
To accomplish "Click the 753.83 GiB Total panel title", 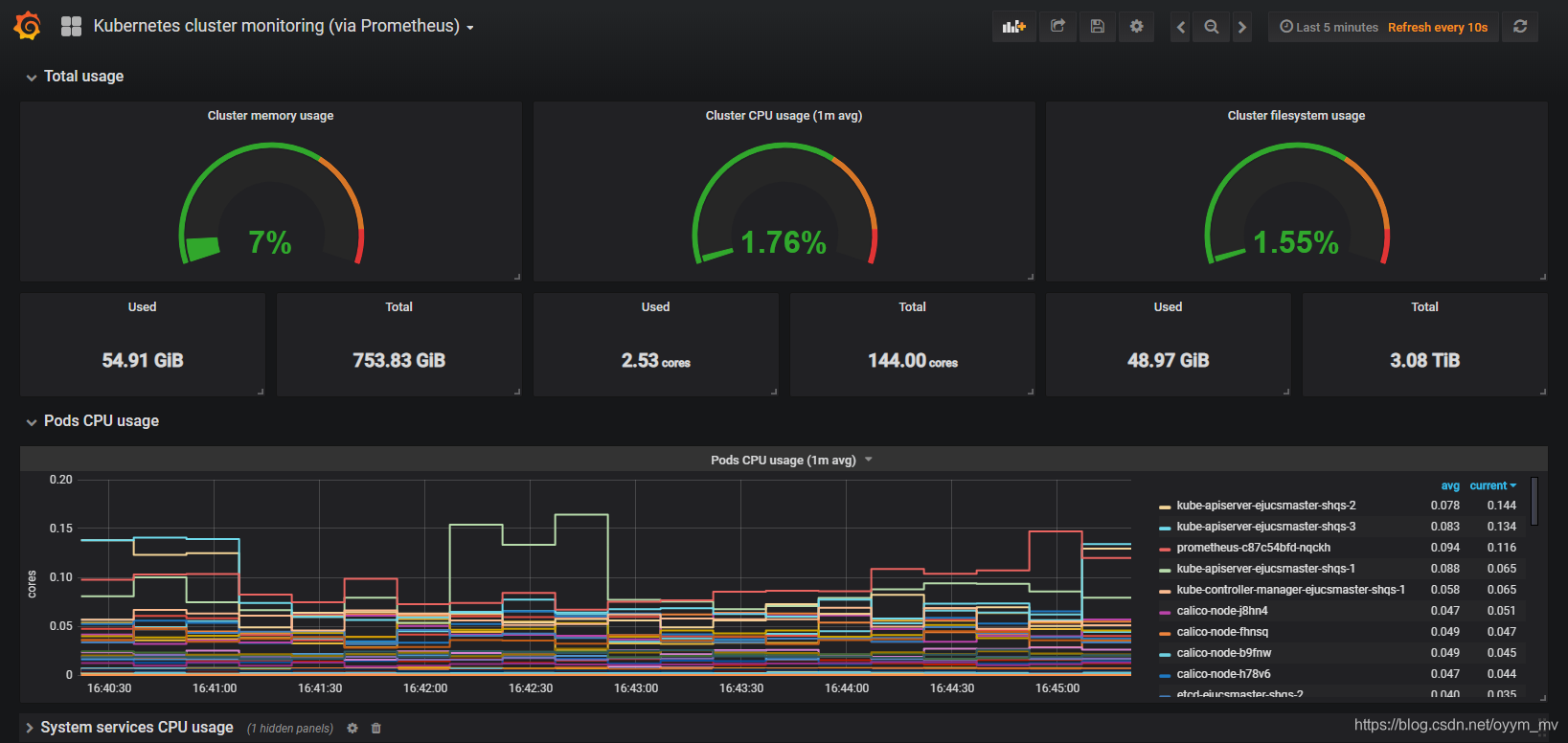I will pyautogui.click(x=398, y=306).
